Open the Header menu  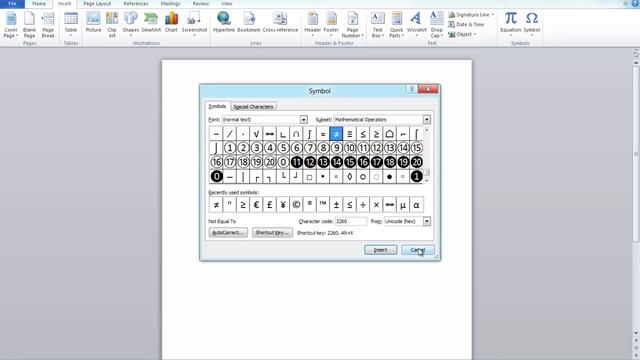click(x=313, y=24)
